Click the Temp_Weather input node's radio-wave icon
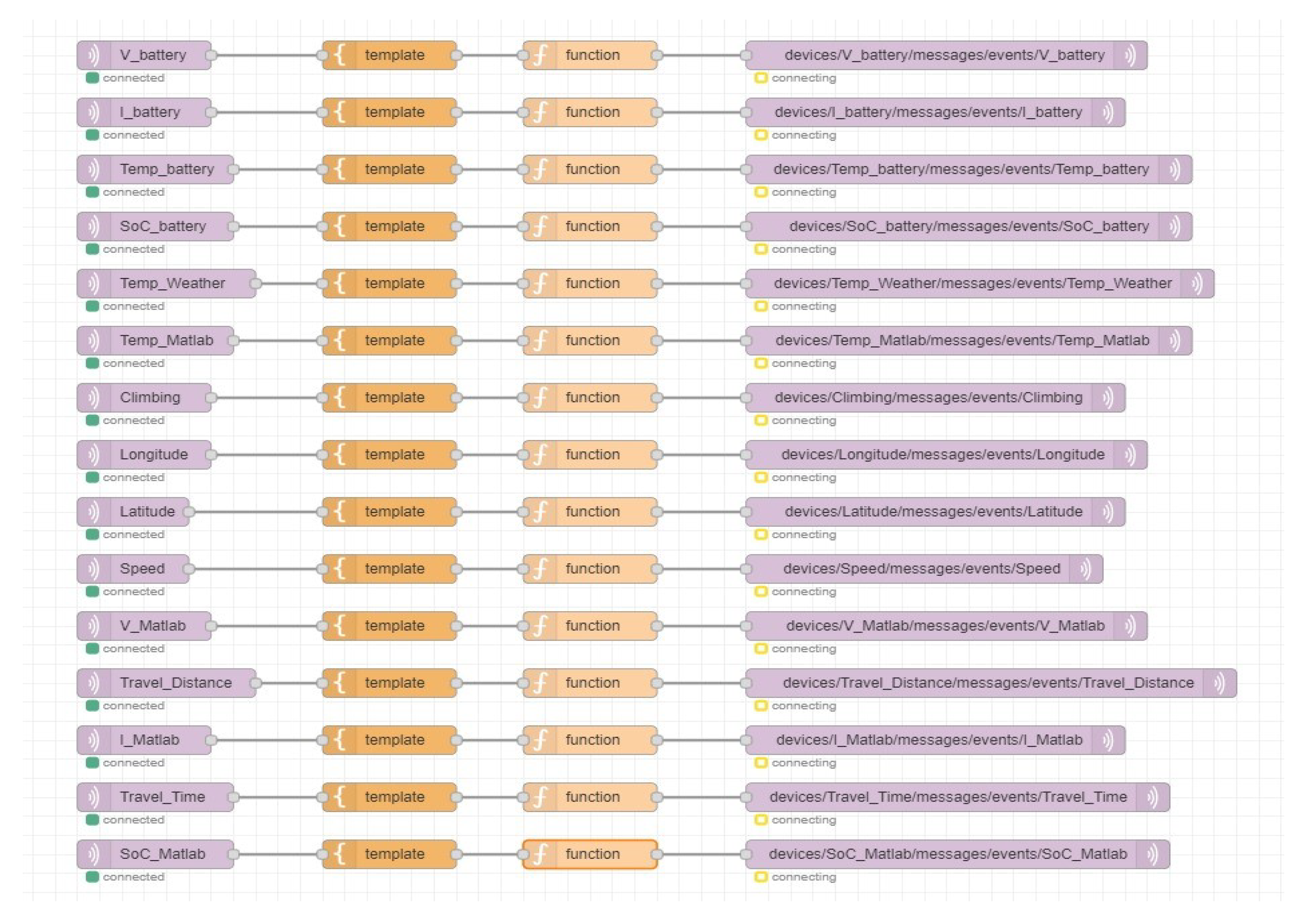1305x924 pixels. click(93, 283)
